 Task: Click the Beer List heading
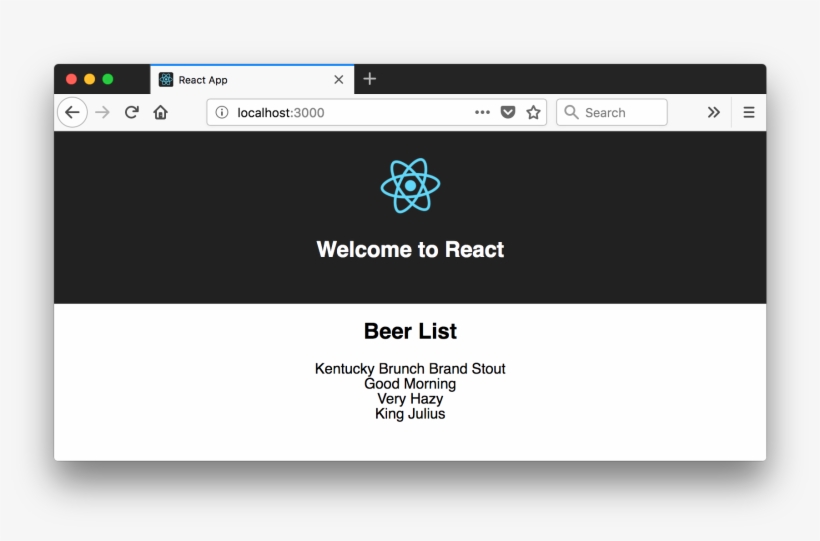[411, 331]
